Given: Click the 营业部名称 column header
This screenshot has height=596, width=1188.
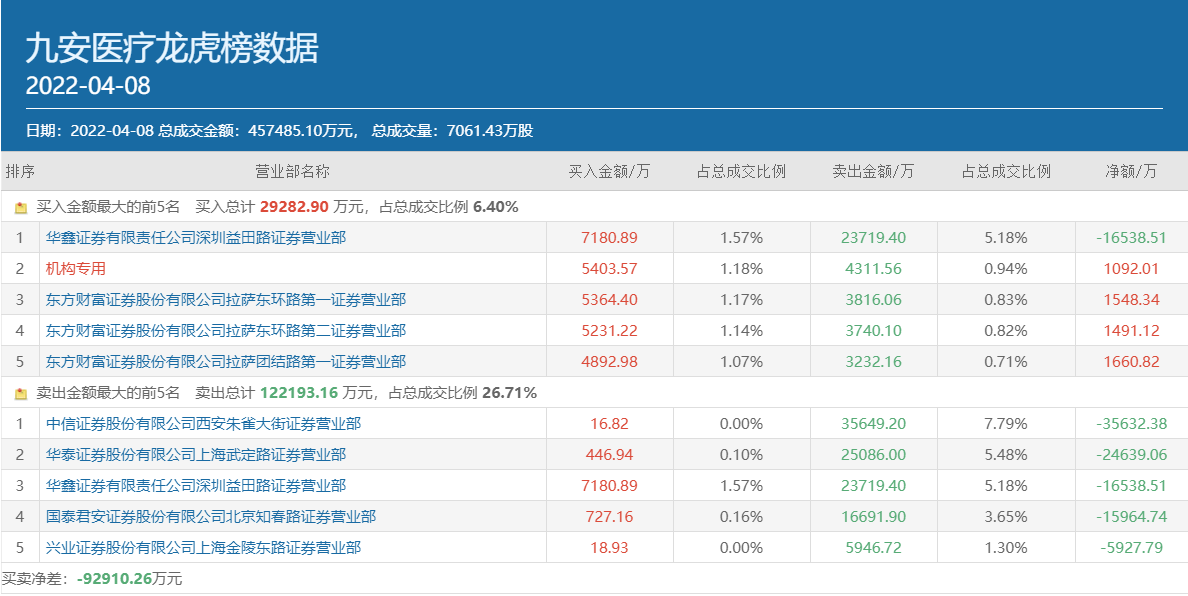Looking at the screenshot, I should coord(293,171).
